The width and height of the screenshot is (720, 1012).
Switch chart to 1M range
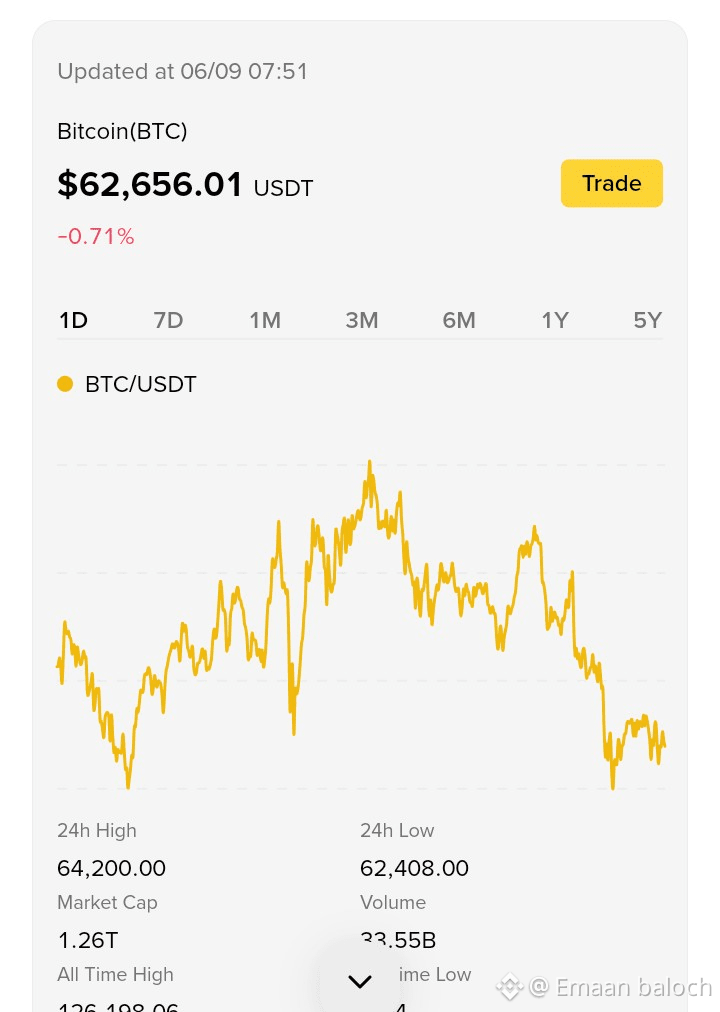pos(265,320)
